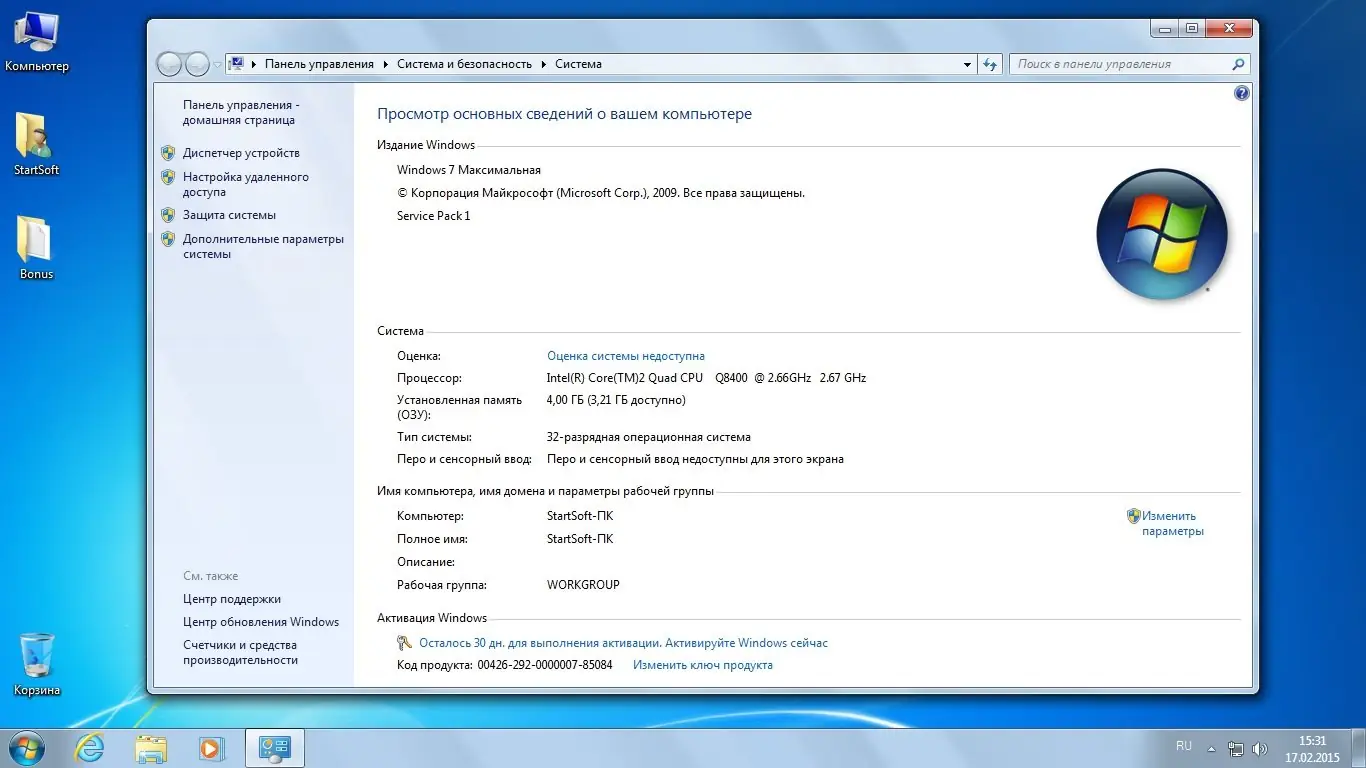Click the processor value Intel(R) Core(TM)2 Quad
1366x768 pixels.
[x=706, y=378]
